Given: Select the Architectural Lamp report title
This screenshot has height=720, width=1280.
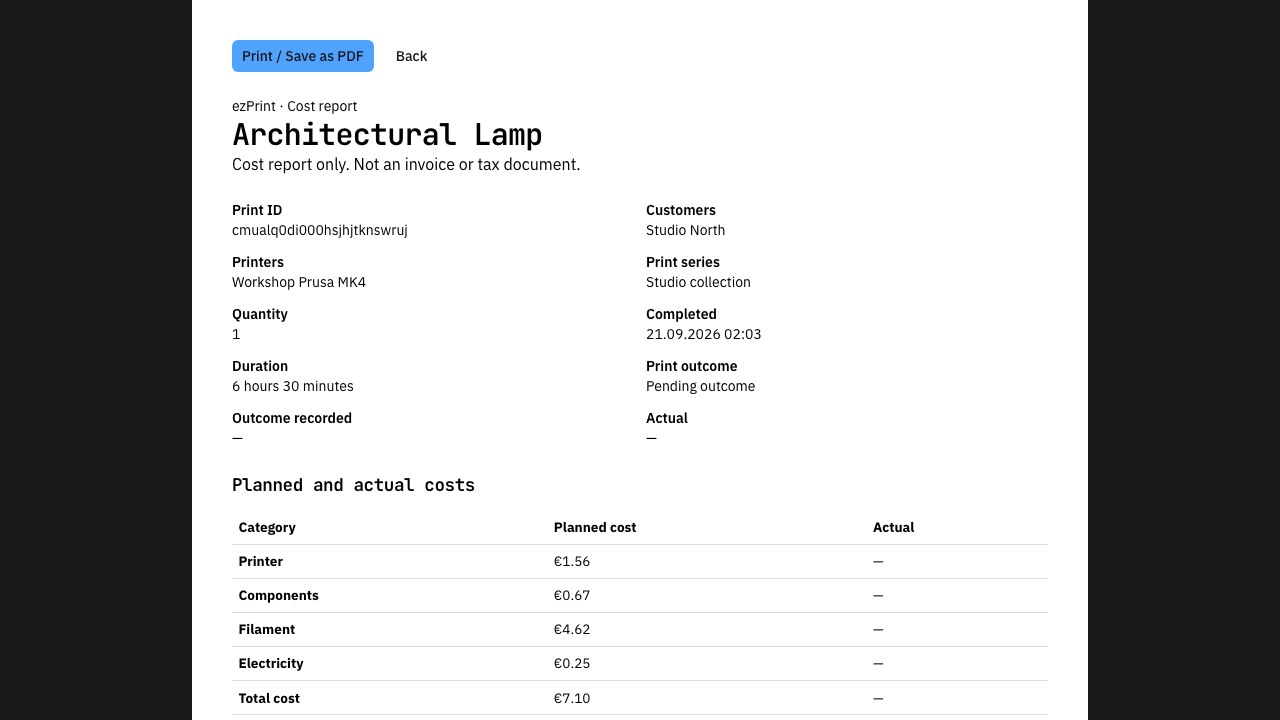Looking at the screenshot, I should pyautogui.click(x=387, y=134).
